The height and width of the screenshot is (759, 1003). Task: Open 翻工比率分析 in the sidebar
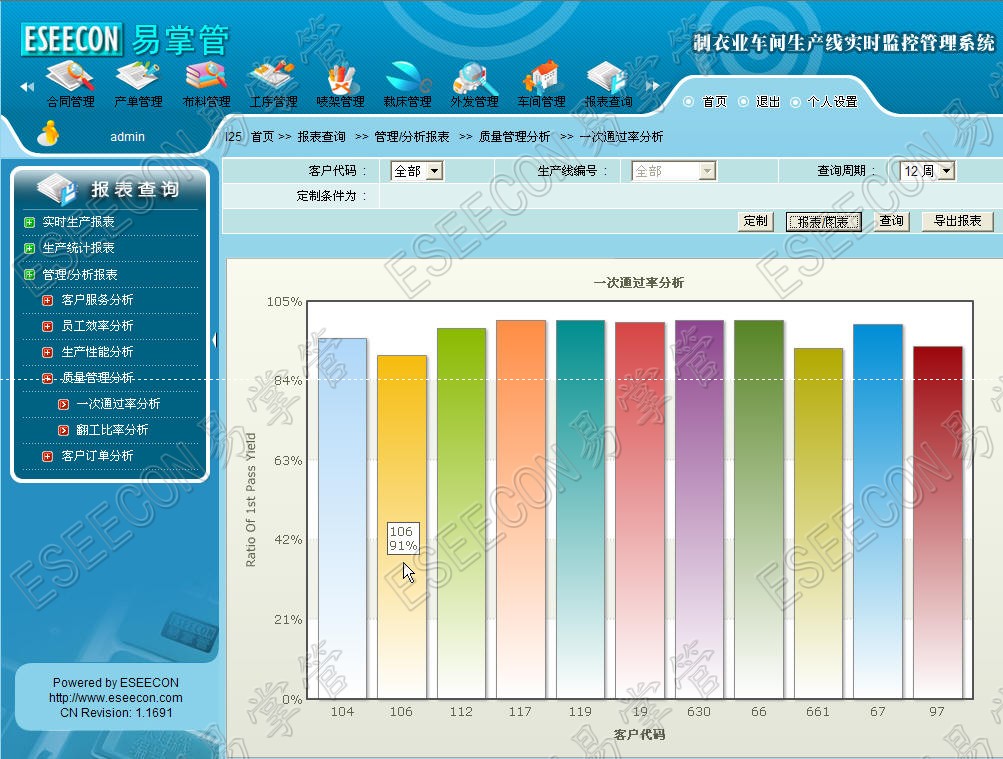pyautogui.click(x=111, y=430)
